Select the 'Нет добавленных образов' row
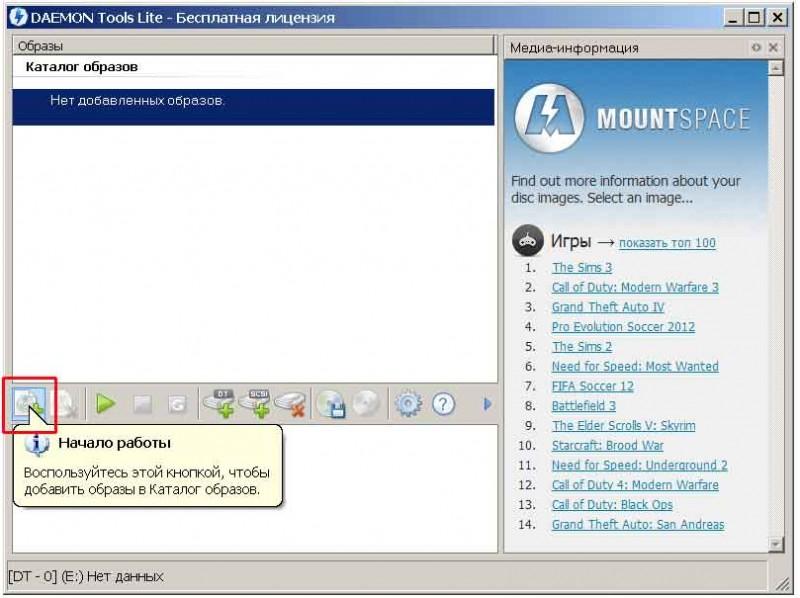 coord(254,107)
